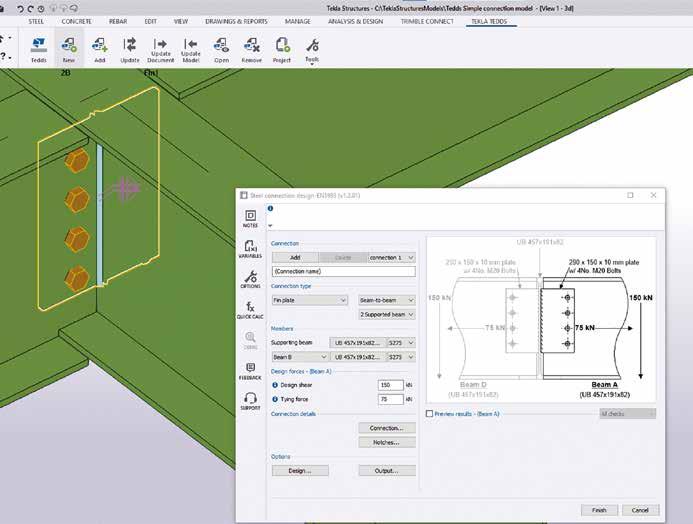Open the Fin plate connection type dropdown
693x524 pixels.
[x=309, y=300]
